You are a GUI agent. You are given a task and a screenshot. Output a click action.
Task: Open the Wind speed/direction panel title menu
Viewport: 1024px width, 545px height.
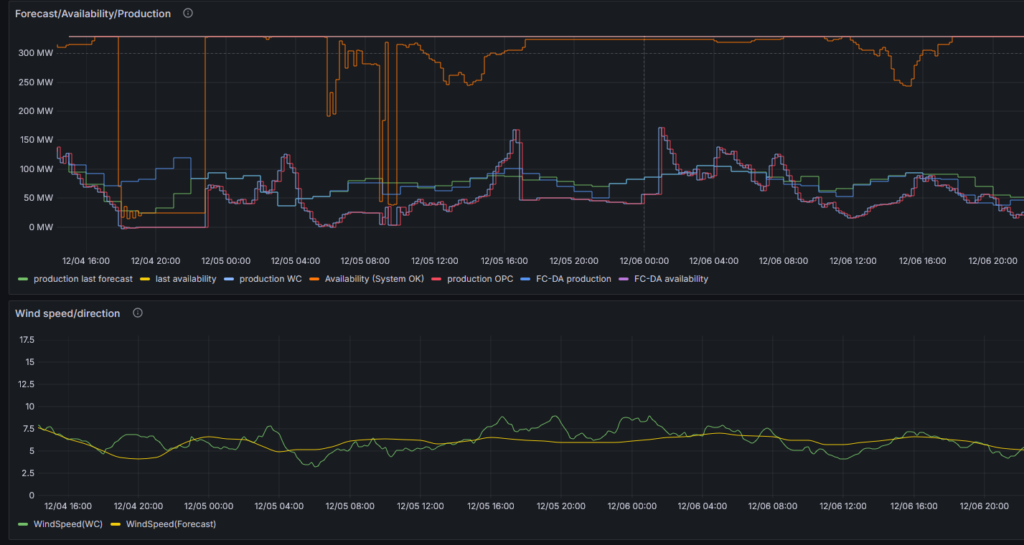click(67, 313)
